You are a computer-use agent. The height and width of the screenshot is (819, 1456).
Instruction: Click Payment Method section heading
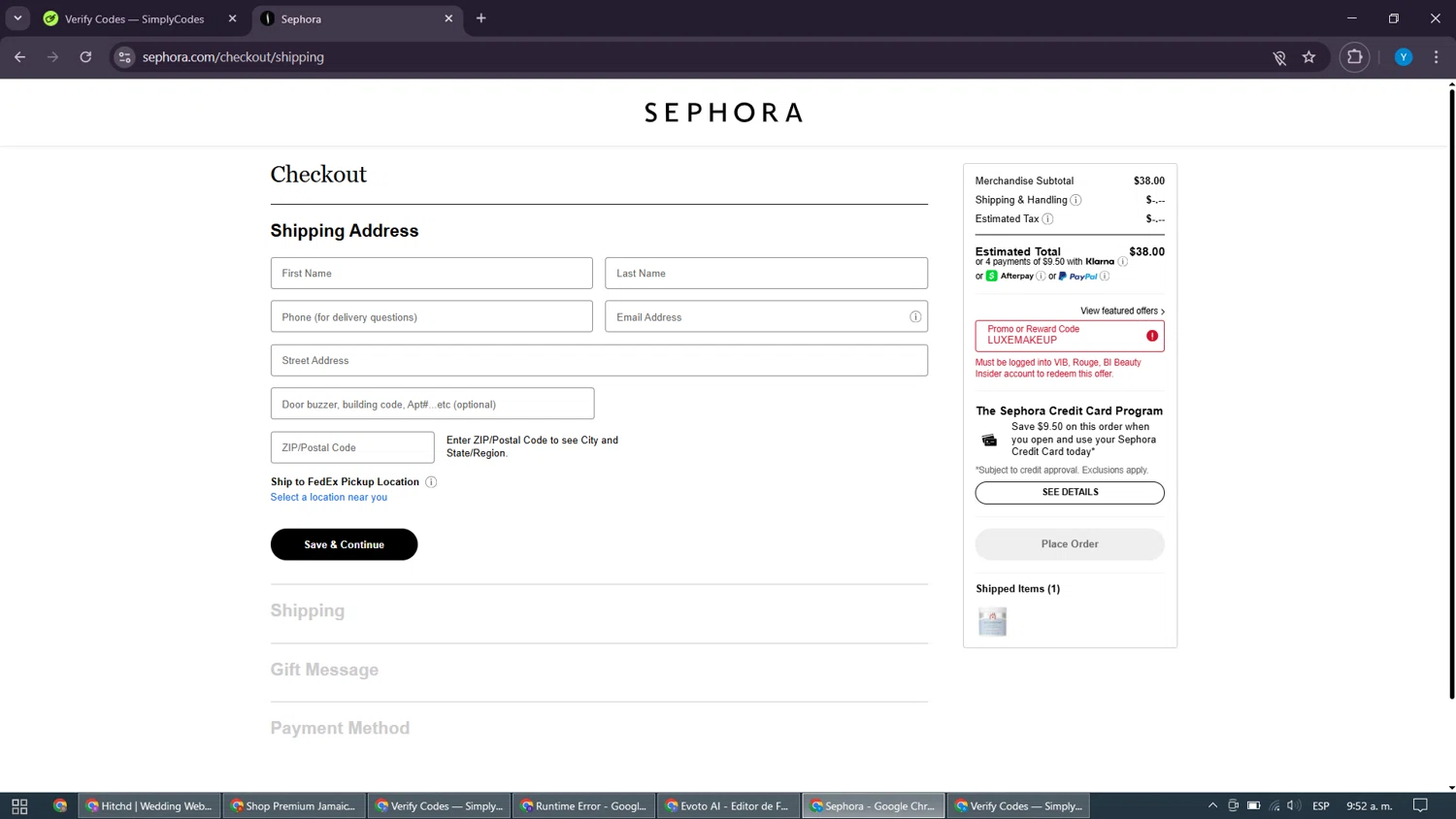click(340, 728)
